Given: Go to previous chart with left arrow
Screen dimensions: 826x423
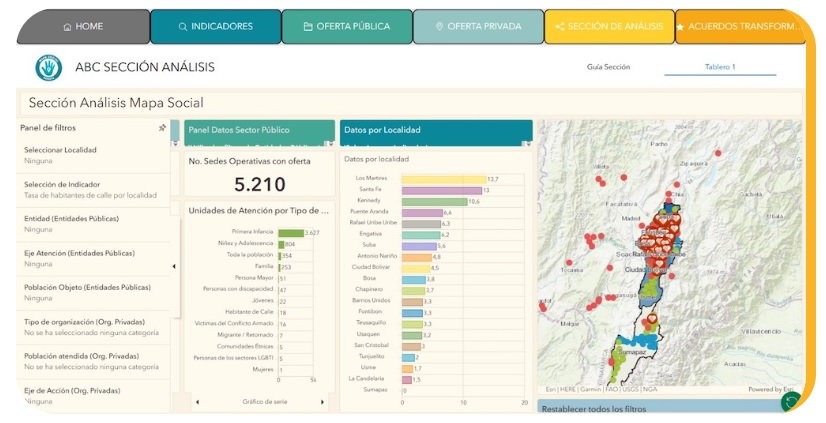Looking at the screenshot, I should pos(196,401).
